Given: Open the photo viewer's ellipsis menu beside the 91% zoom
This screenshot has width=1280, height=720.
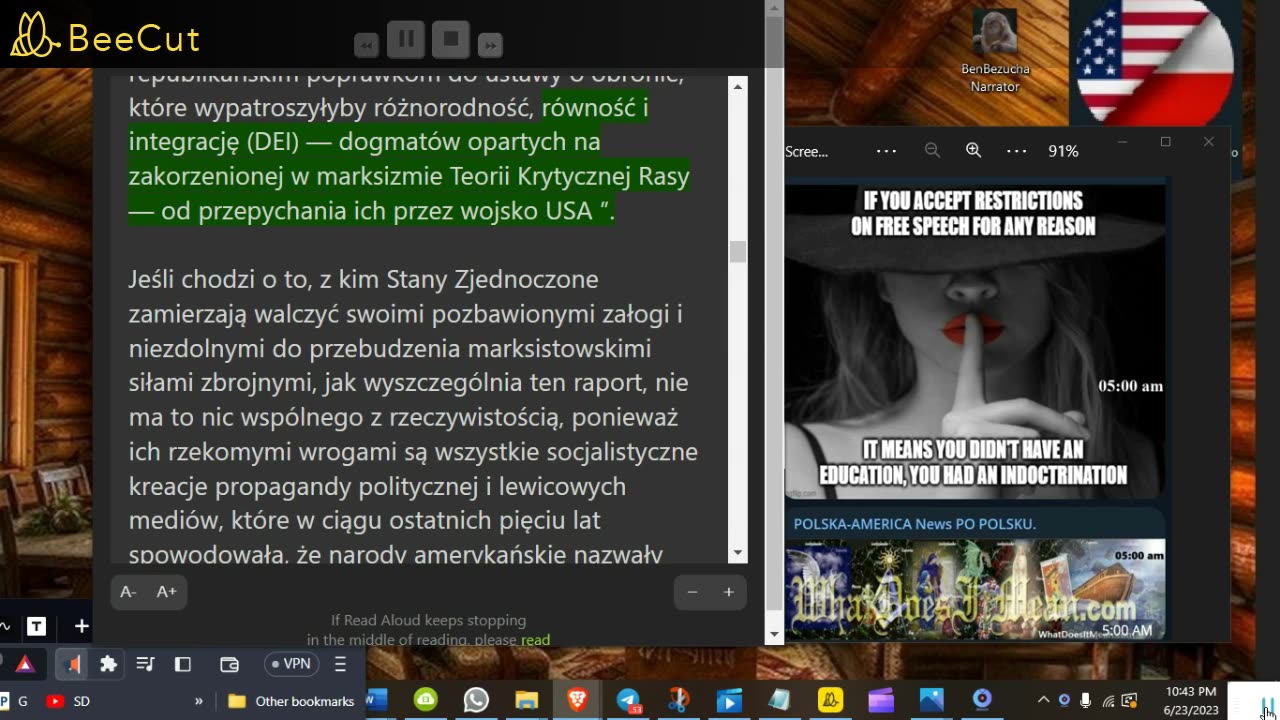Looking at the screenshot, I should 1016,151.
